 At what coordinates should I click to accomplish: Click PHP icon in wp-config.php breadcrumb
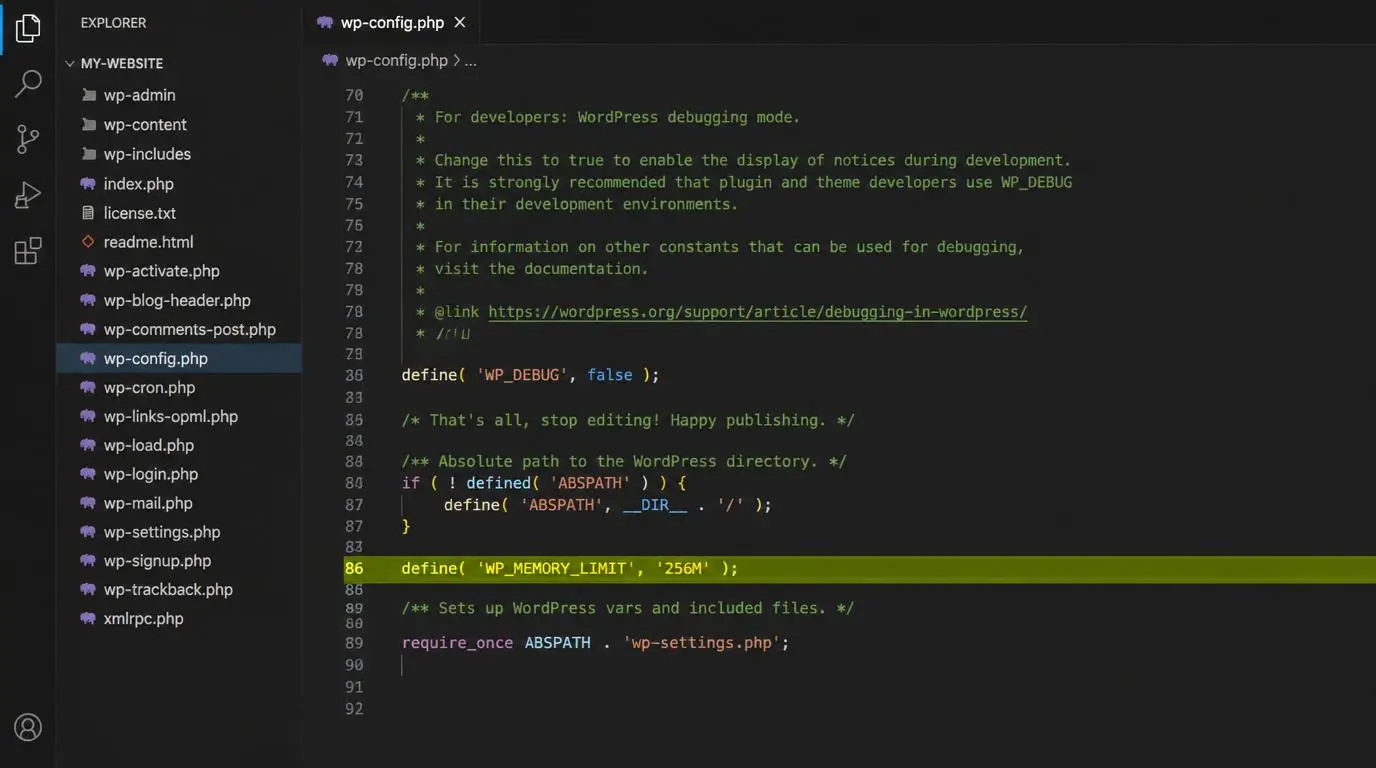coord(330,60)
